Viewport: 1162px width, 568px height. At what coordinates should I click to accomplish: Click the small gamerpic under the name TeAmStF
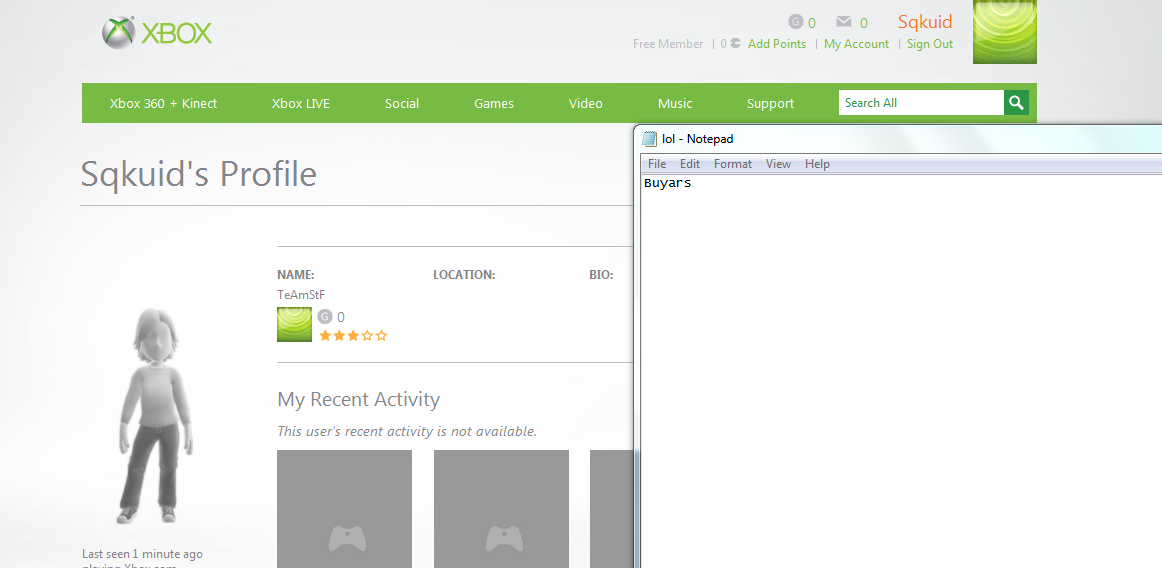(x=294, y=325)
